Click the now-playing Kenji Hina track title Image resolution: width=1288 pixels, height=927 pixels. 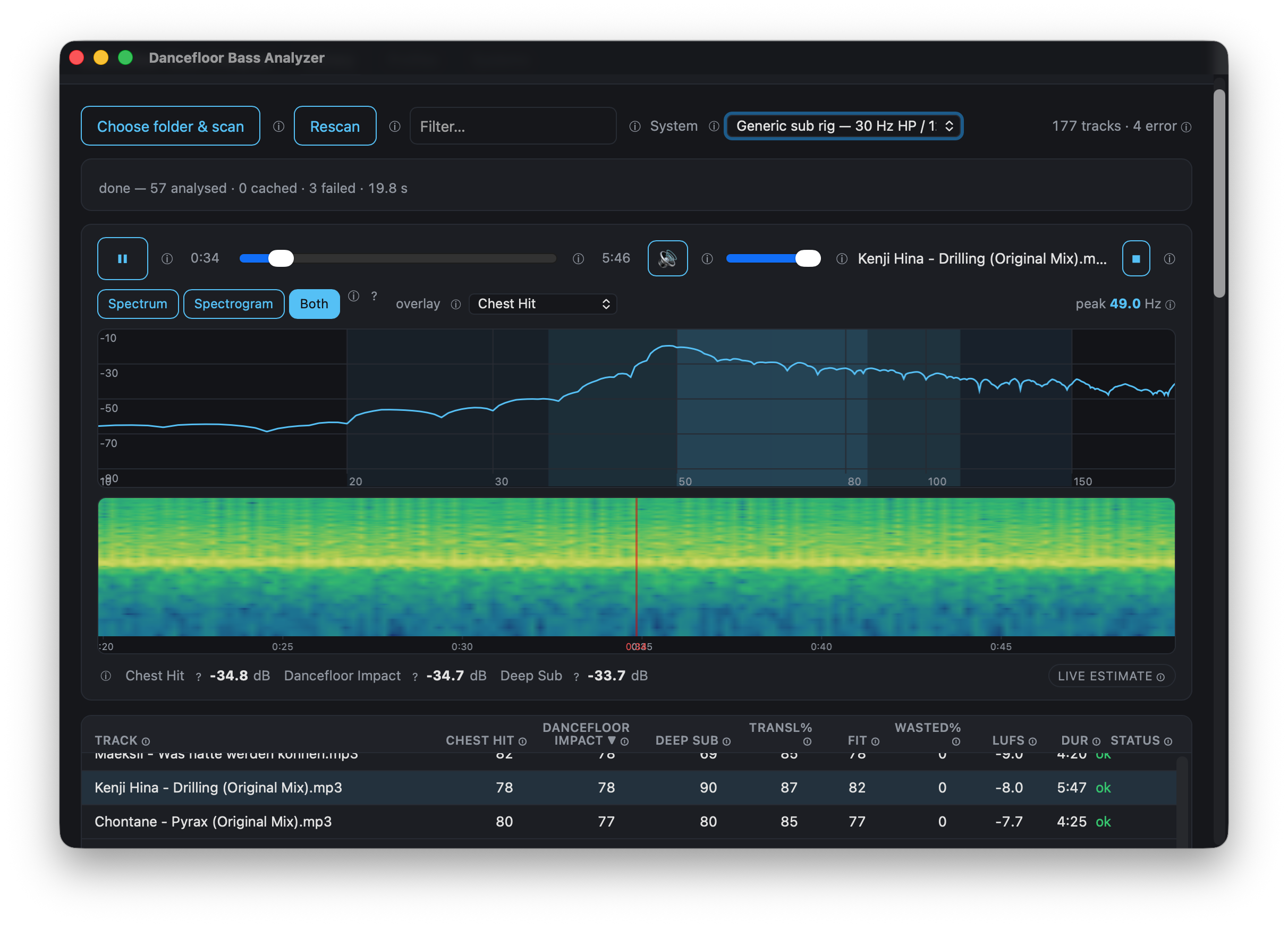(x=982, y=258)
